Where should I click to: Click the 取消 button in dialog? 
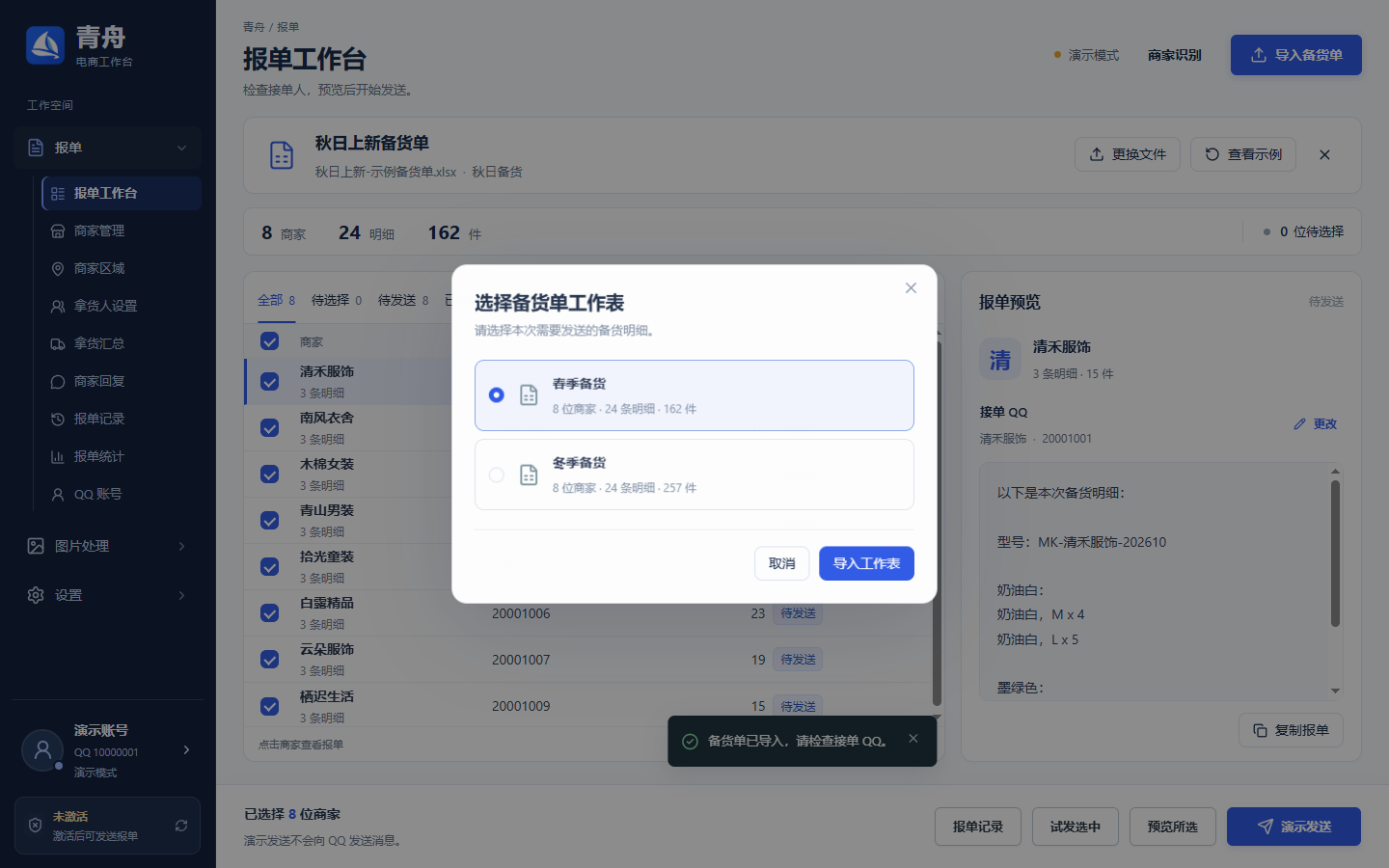(x=782, y=563)
